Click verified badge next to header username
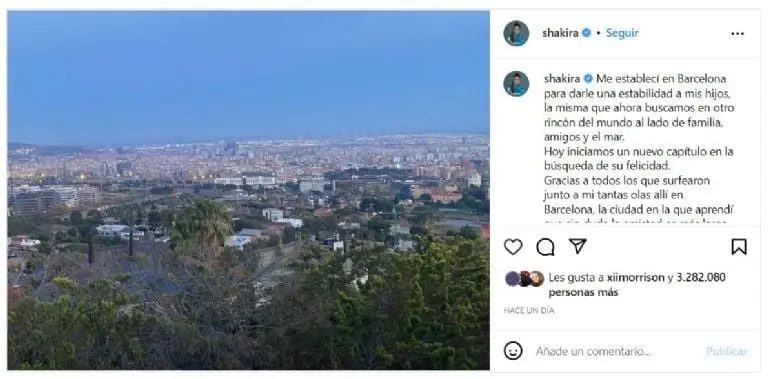This screenshot has height=379, width=768. (586, 33)
